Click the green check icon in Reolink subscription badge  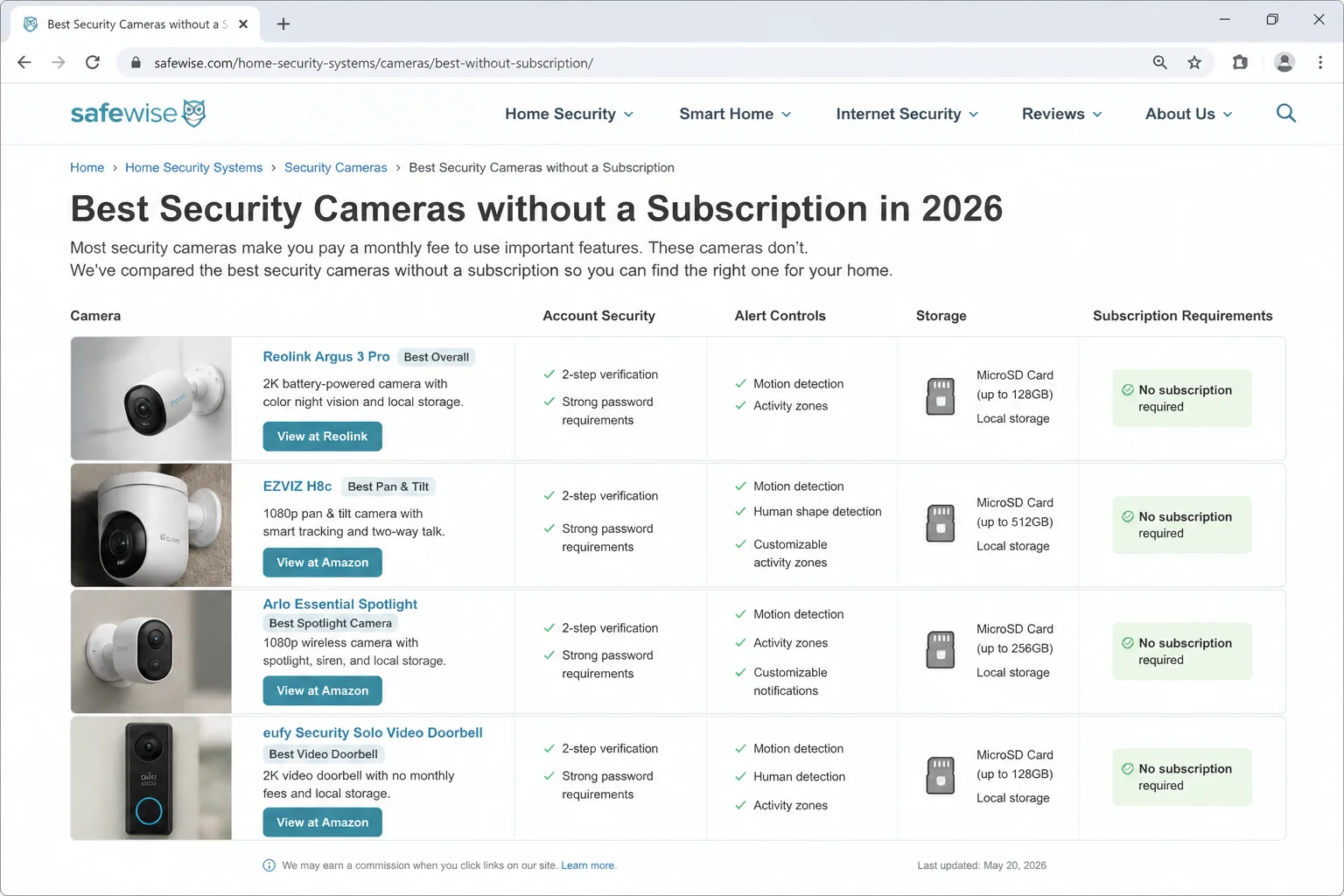[1128, 390]
